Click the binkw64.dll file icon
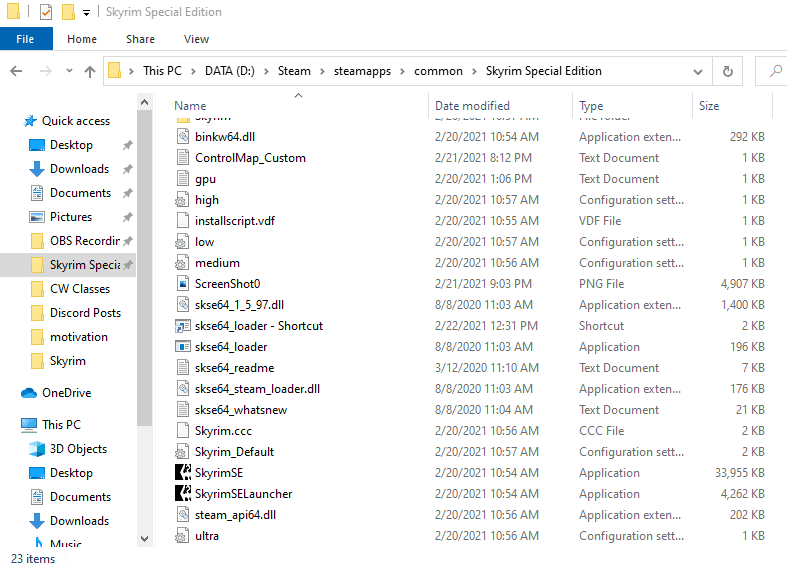This screenshot has width=787, height=568. (183, 136)
